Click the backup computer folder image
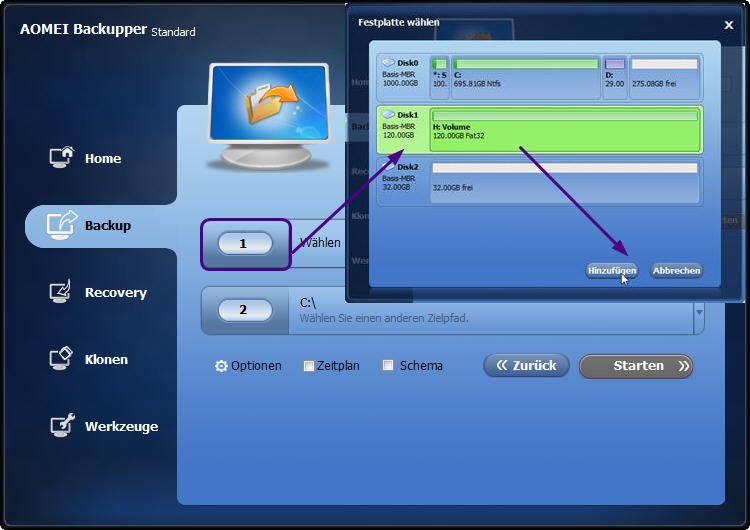Screen dimensions: 750x530 (x=269, y=116)
